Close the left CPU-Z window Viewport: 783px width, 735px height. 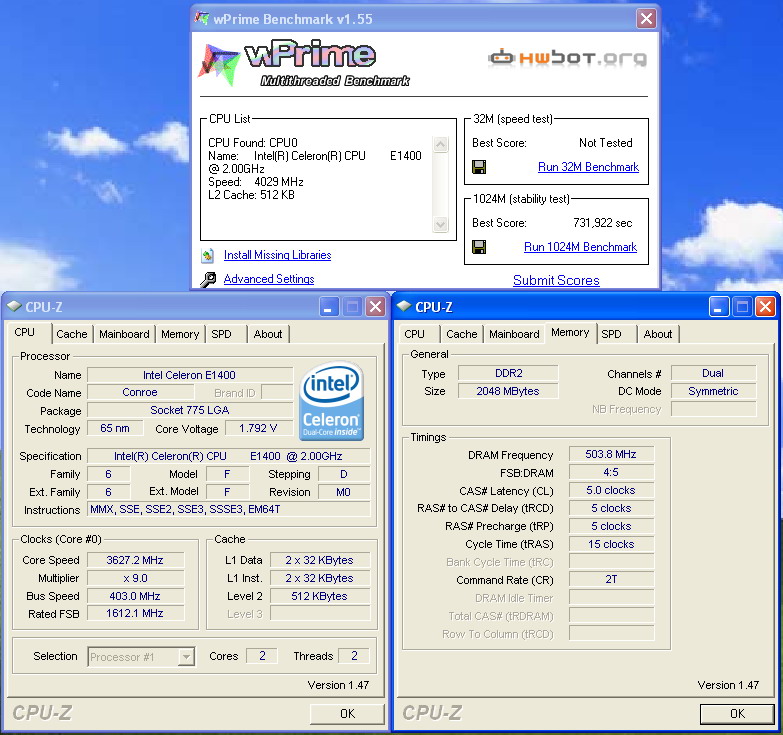click(x=376, y=307)
